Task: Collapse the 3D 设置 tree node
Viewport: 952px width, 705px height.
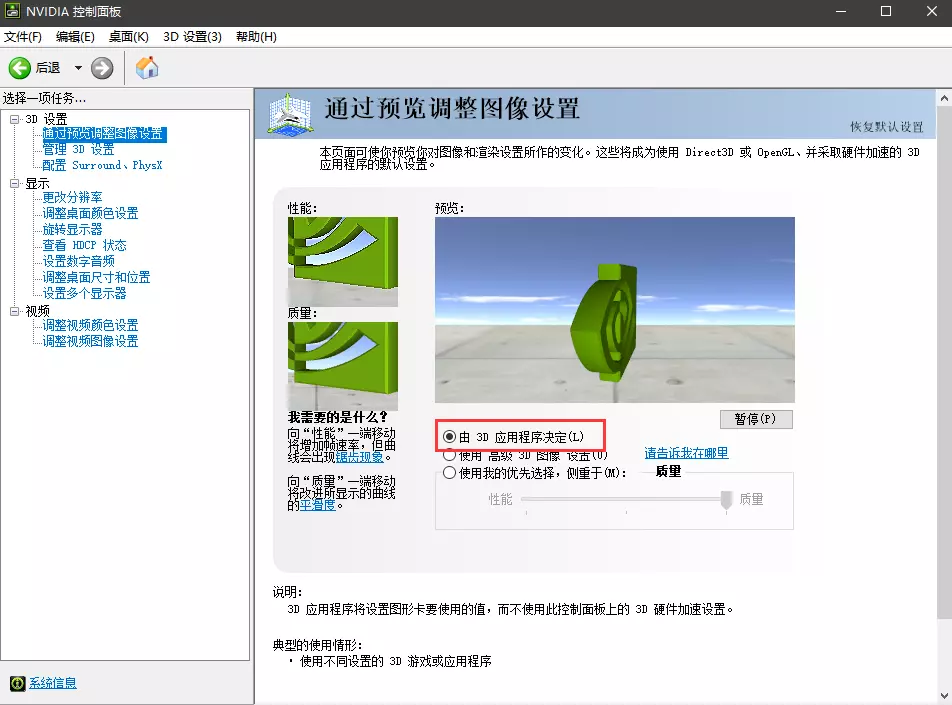Action: 15,119
